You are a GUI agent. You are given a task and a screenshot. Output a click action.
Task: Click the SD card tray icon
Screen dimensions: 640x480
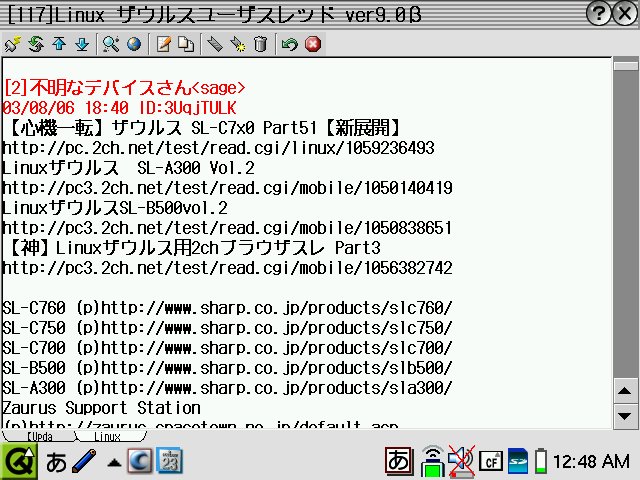pos(518,461)
